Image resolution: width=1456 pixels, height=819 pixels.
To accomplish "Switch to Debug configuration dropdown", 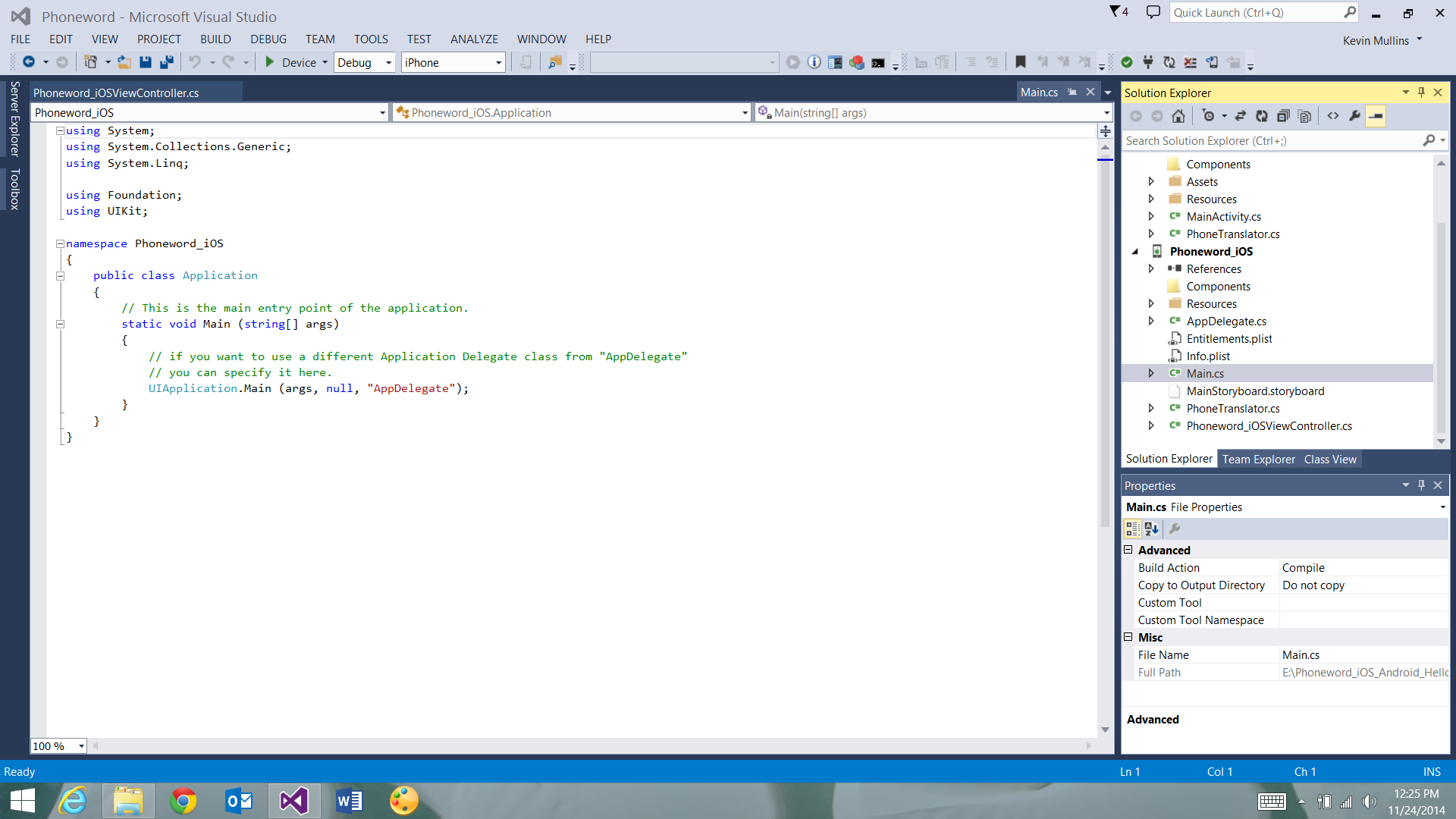I will 364,62.
